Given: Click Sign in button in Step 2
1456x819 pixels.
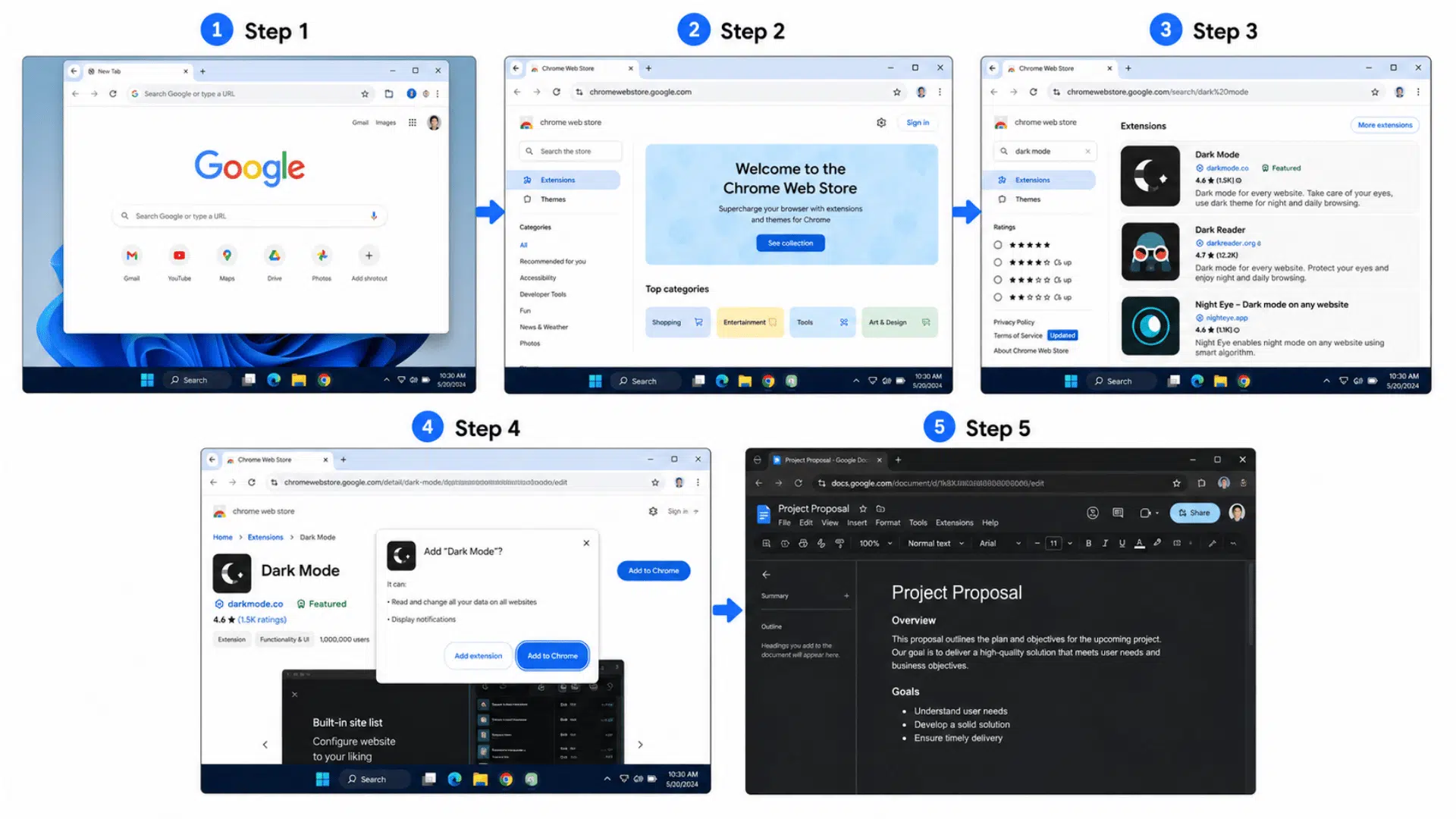Looking at the screenshot, I should [918, 123].
